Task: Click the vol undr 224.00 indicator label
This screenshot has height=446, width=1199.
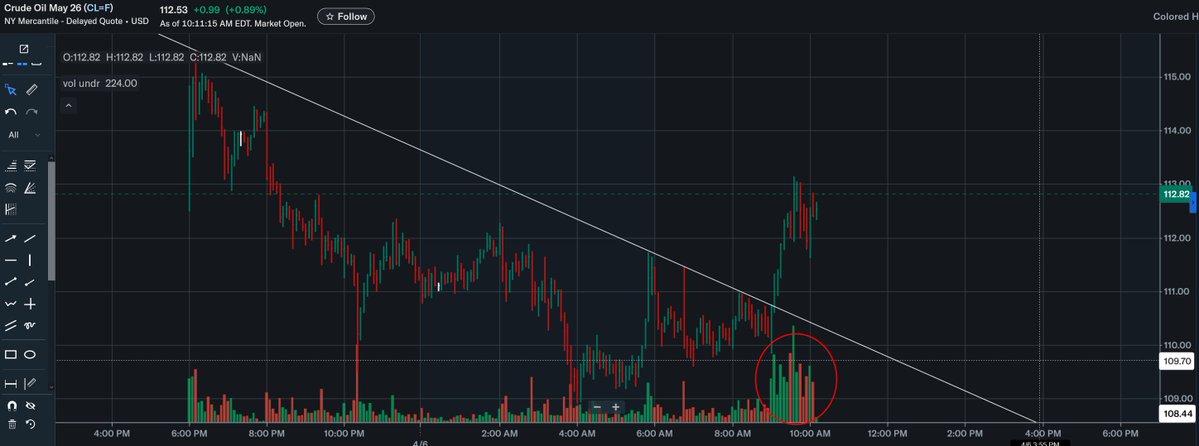Action: 100,83
